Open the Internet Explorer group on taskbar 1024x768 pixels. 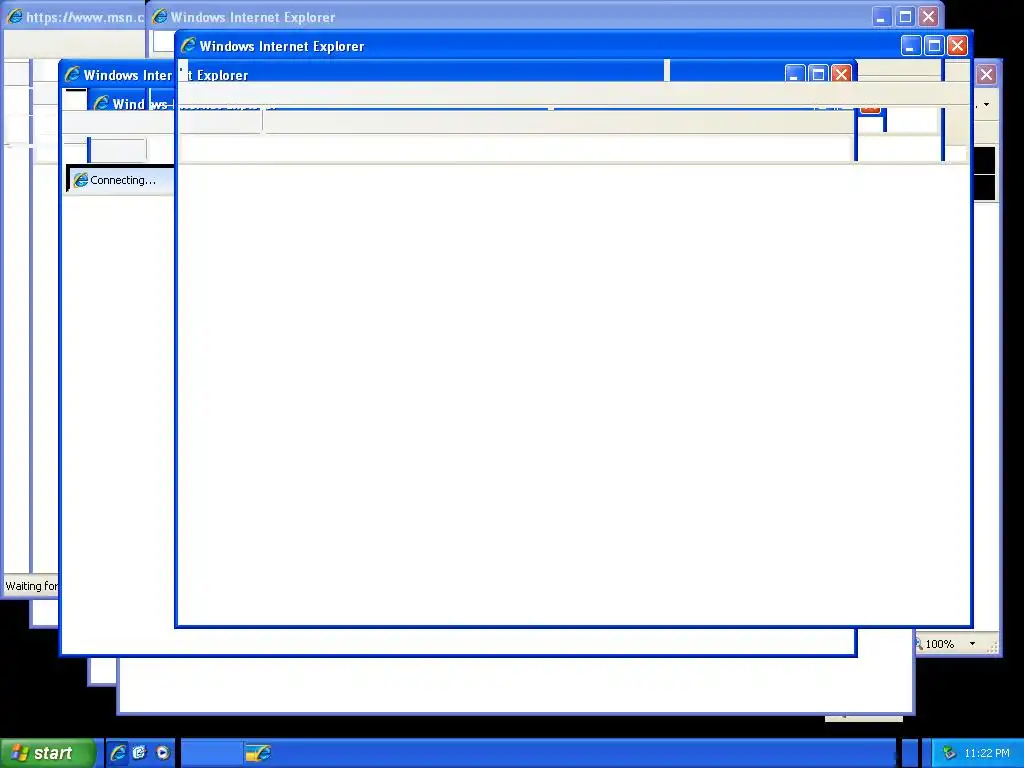[257, 753]
